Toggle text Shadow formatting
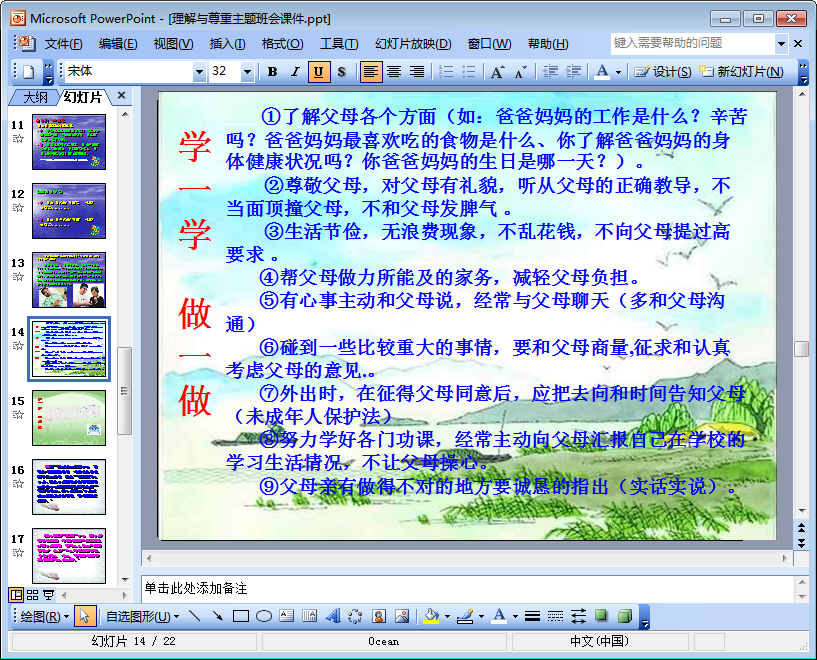Screen dimensions: 817x660 341,72
